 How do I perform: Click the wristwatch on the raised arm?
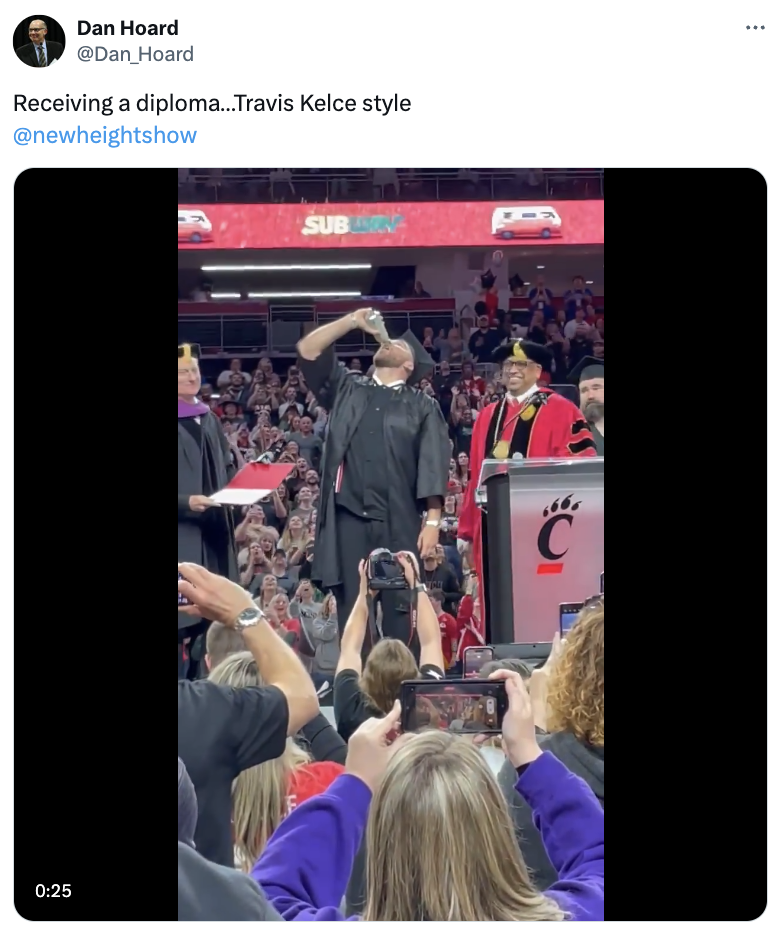point(249,619)
